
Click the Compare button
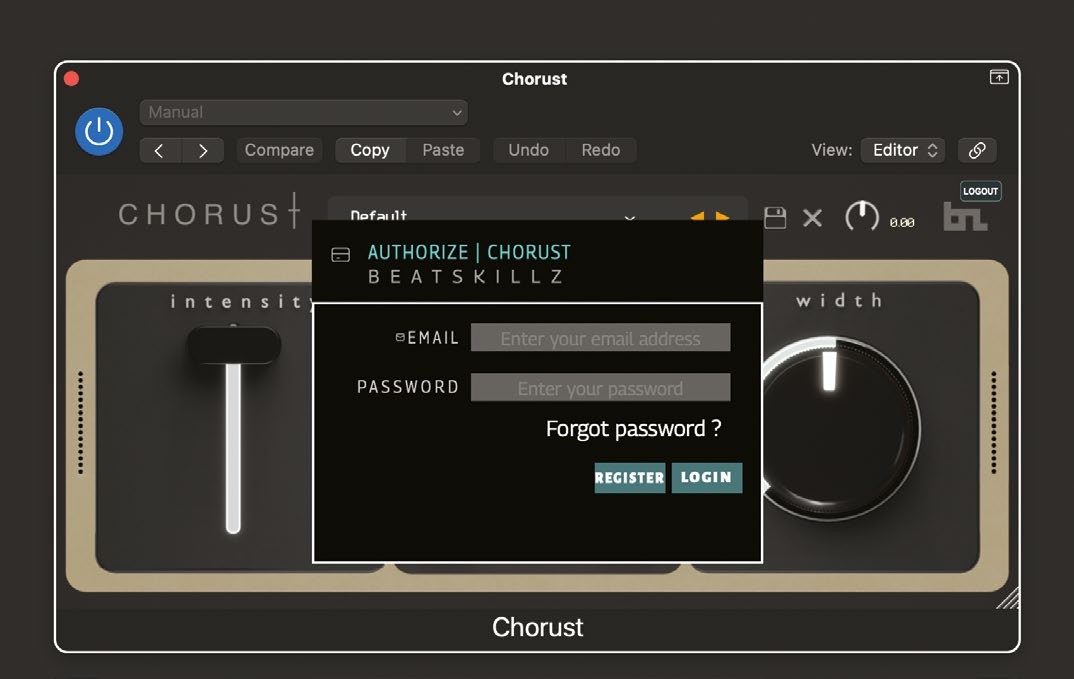[279, 150]
